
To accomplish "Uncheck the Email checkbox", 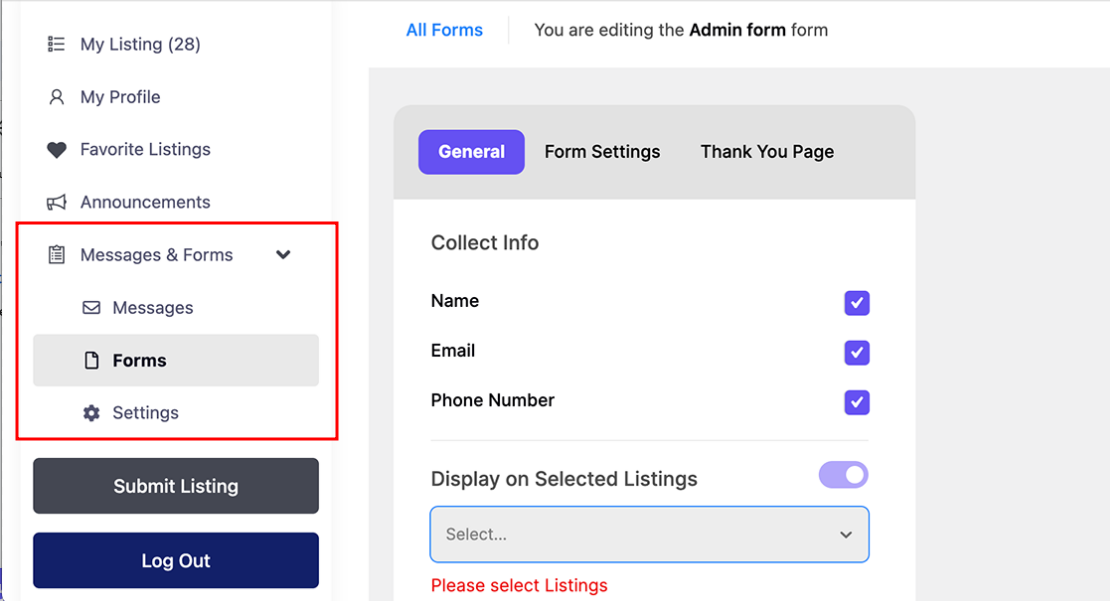I will 856,353.
